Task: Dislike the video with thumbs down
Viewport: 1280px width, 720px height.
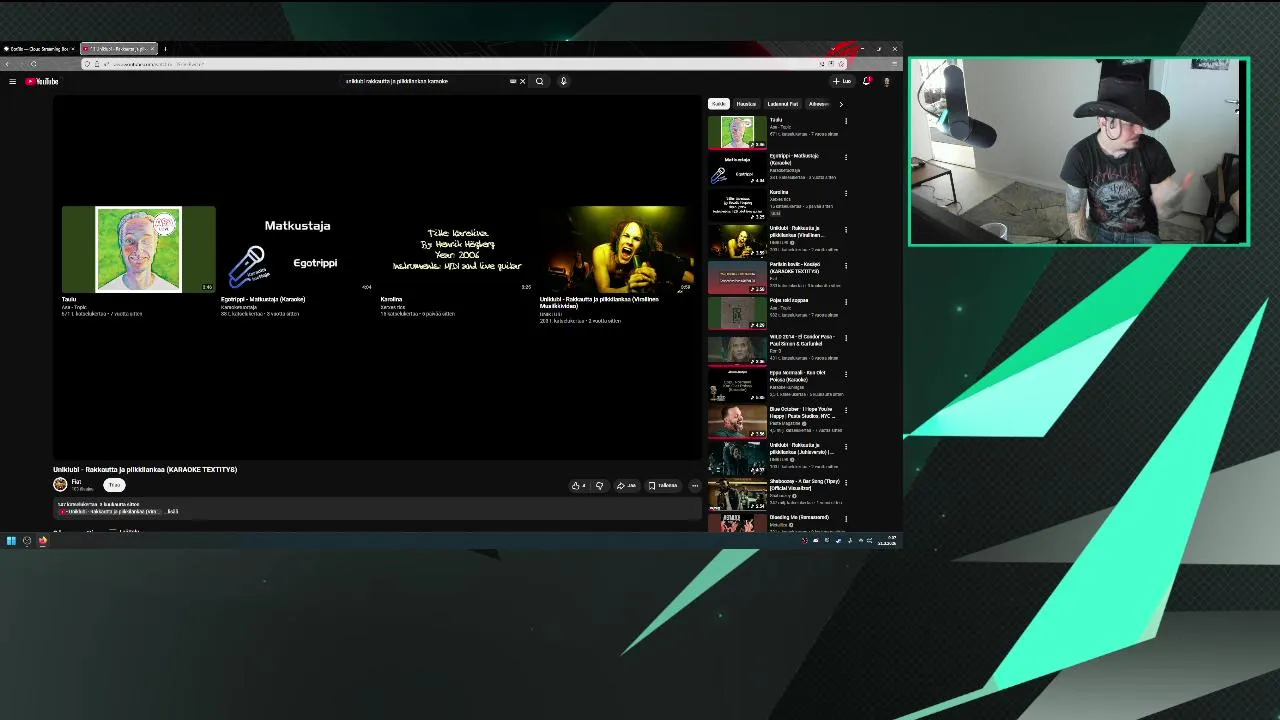Action: tap(599, 485)
